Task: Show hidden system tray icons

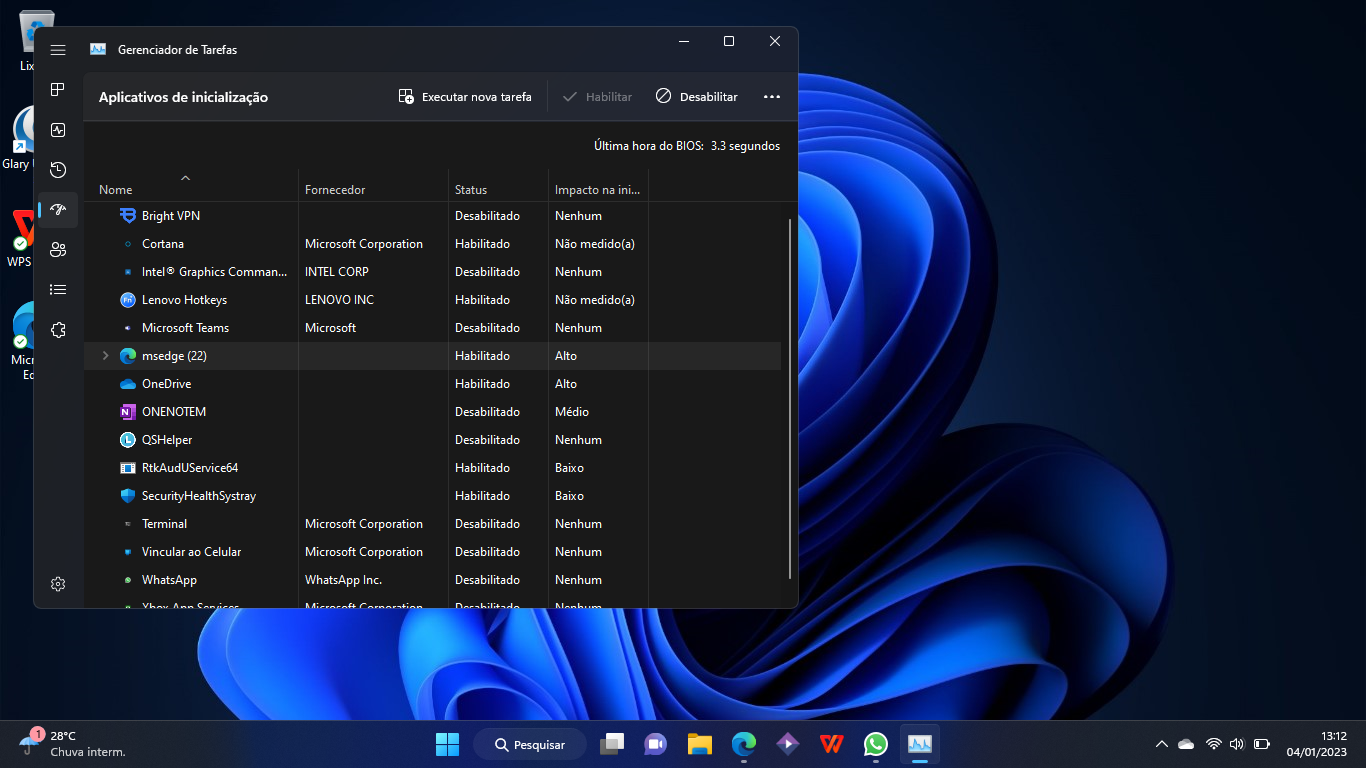Action: click(x=1161, y=744)
